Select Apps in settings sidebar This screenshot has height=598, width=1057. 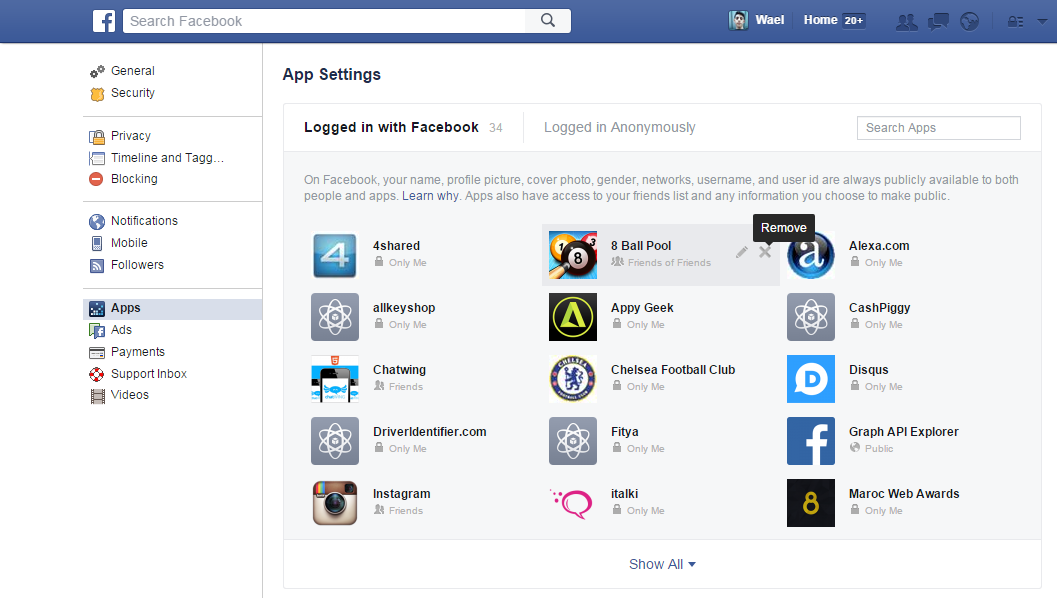pos(173,309)
